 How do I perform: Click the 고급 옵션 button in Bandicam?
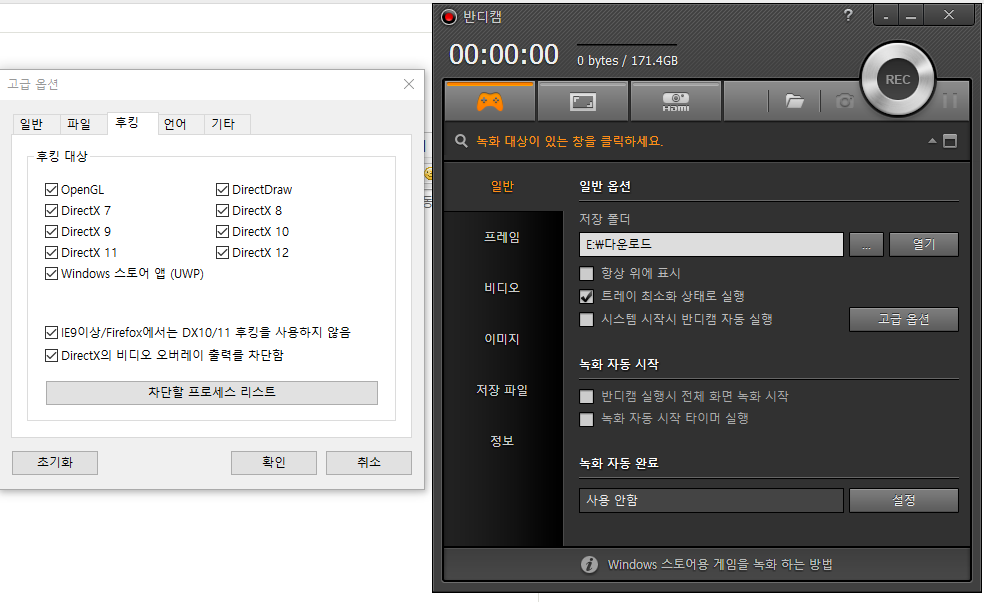tap(904, 319)
